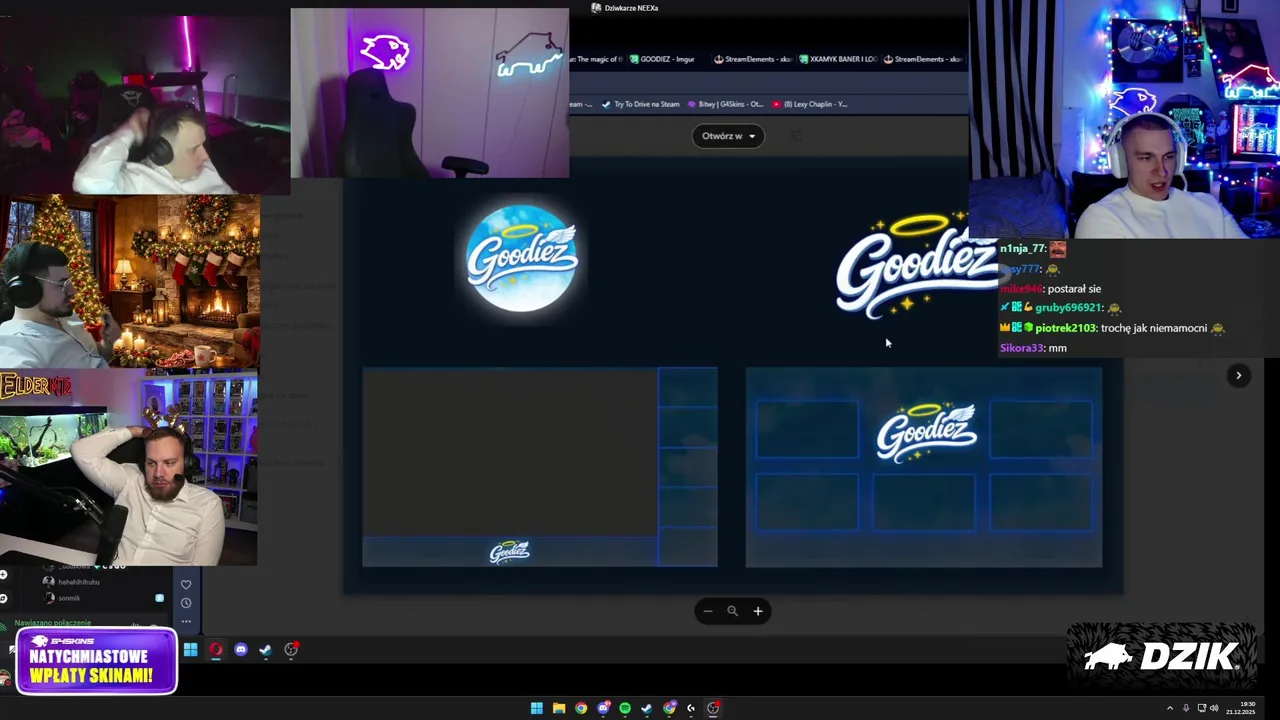Click chat username gruby696921
1280x720 pixels.
click(x=1069, y=308)
